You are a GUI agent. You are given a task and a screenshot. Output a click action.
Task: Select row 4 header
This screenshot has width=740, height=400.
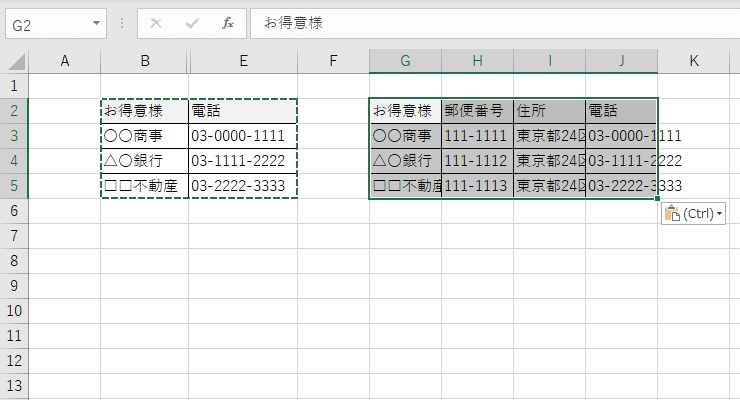(x=14, y=161)
